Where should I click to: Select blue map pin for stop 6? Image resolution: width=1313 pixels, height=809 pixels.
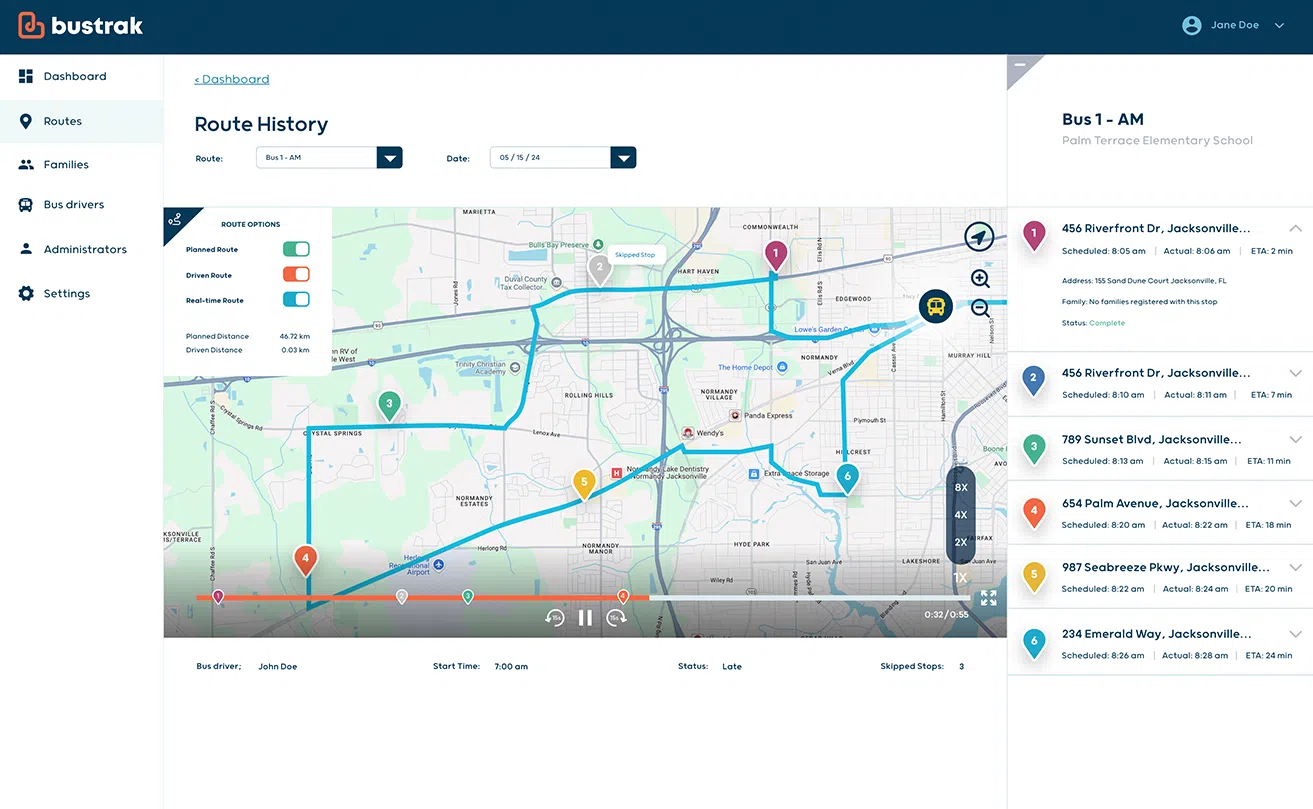pyautogui.click(x=847, y=479)
